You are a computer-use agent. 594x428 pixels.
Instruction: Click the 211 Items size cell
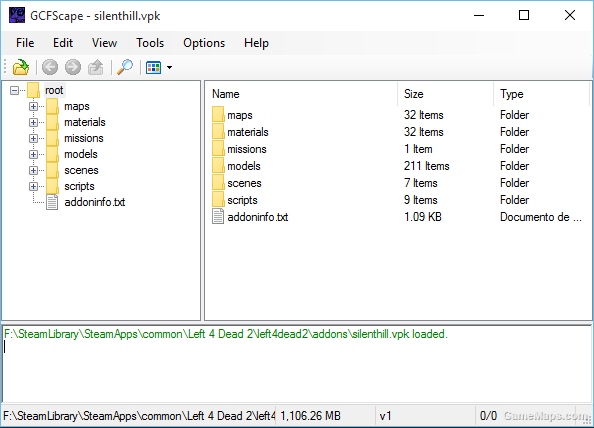[x=427, y=166]
